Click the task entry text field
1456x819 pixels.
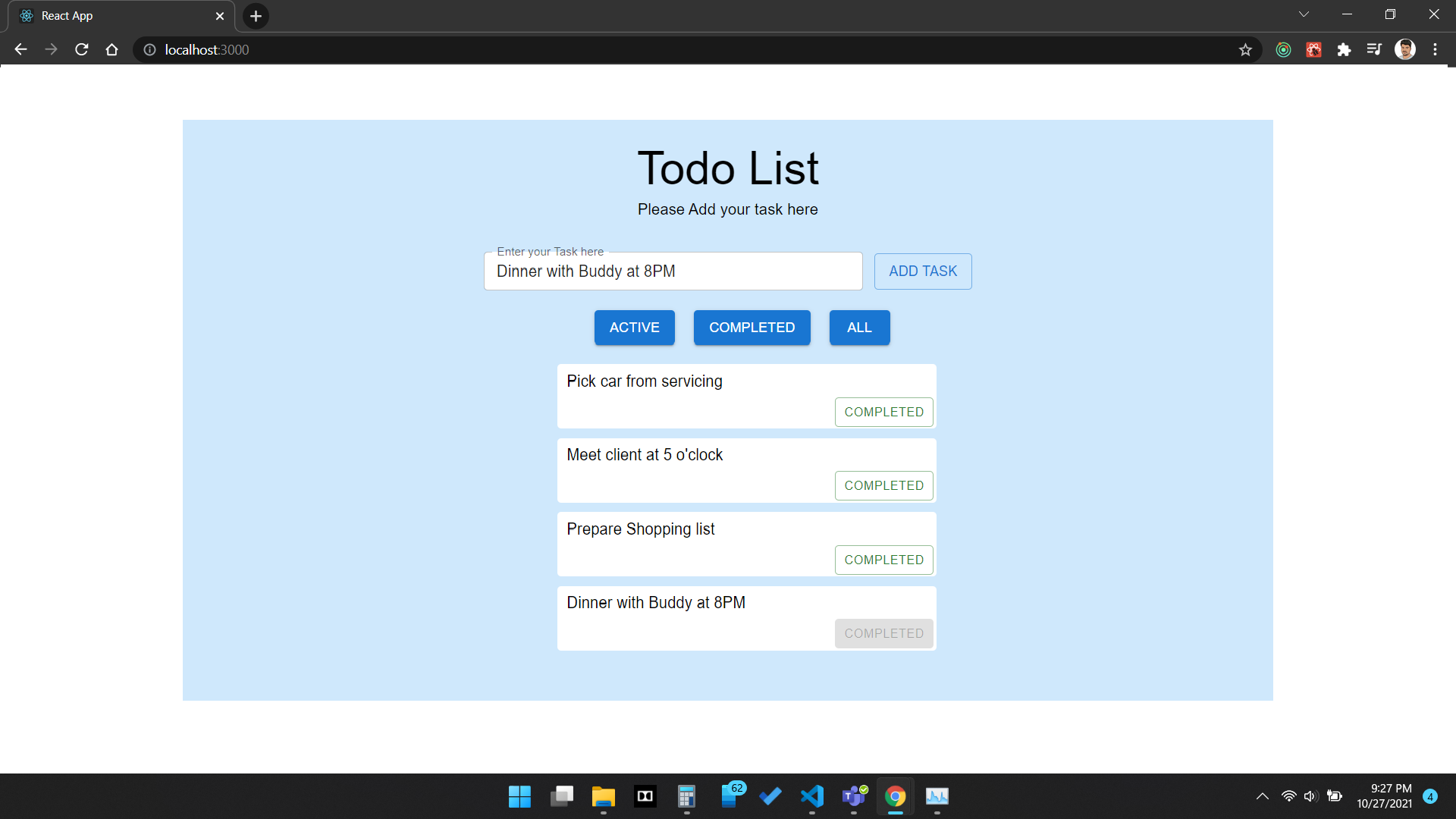pos(673,271)
